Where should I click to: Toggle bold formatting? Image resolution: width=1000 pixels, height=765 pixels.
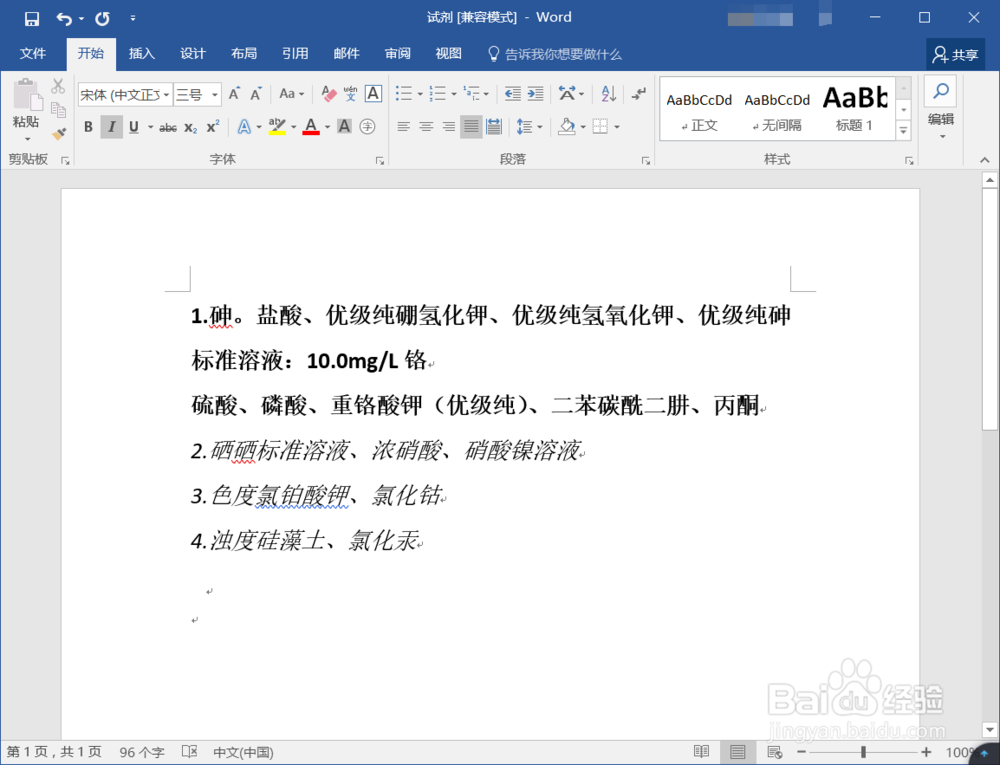click(88, 127)
